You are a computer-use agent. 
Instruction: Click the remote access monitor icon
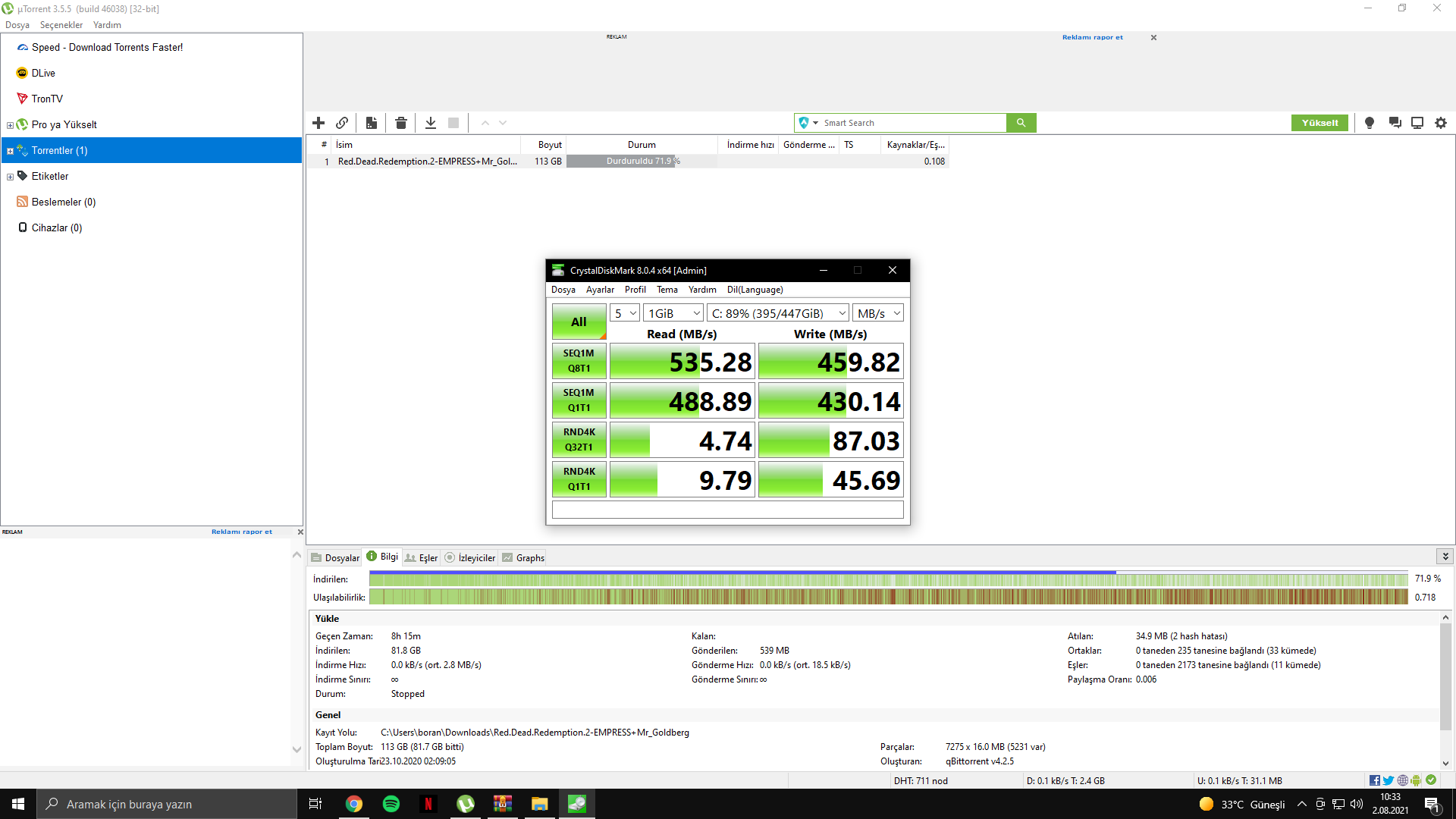coord(1417,123)
